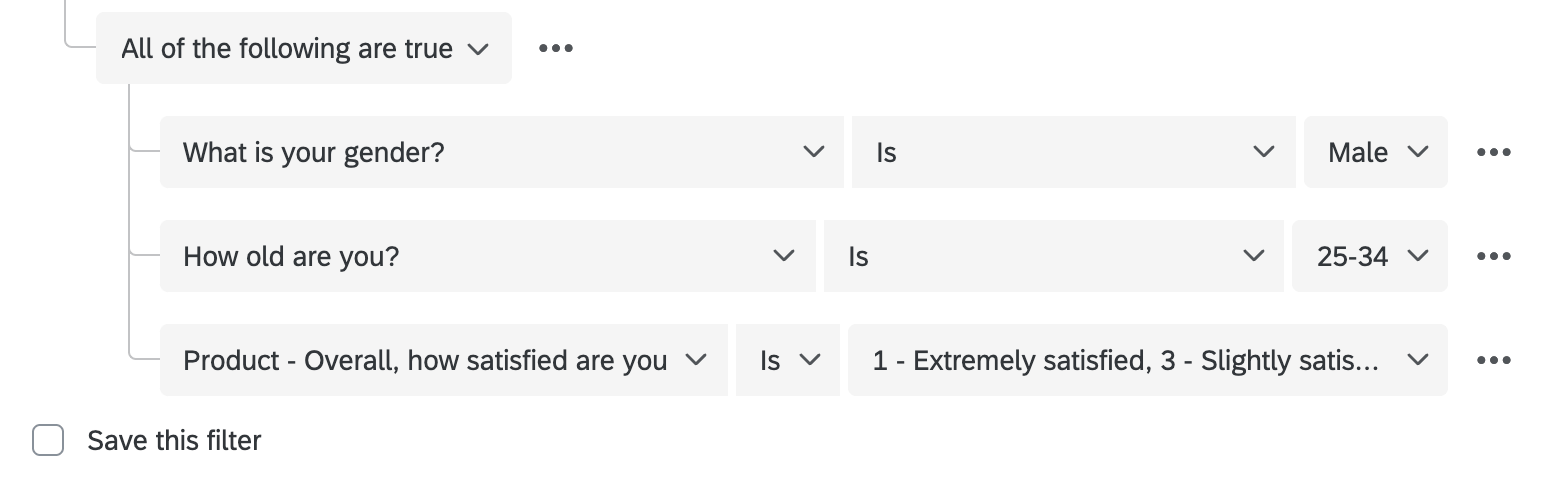Open options menu for the age condition
The image size is (1568, 482).
[x=1493, y=256]
